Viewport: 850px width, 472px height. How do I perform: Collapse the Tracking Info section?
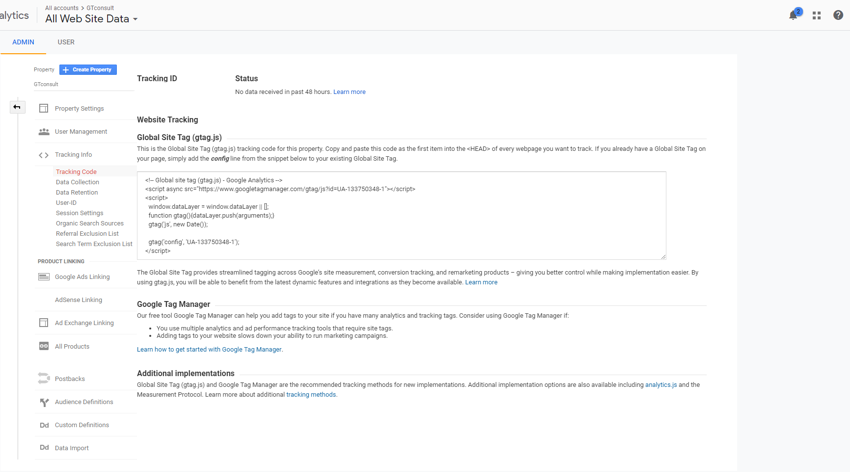[73, 155]
